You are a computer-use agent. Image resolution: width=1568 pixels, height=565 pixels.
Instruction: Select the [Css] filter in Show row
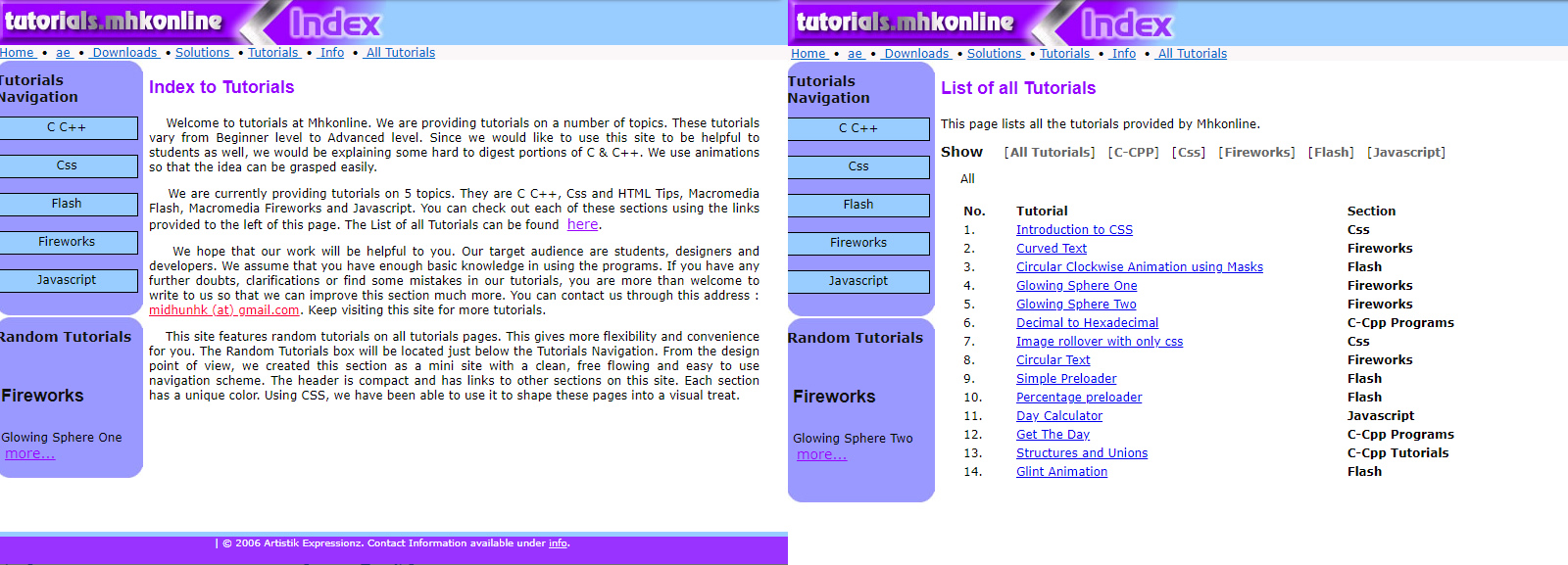pos(1188,153)
